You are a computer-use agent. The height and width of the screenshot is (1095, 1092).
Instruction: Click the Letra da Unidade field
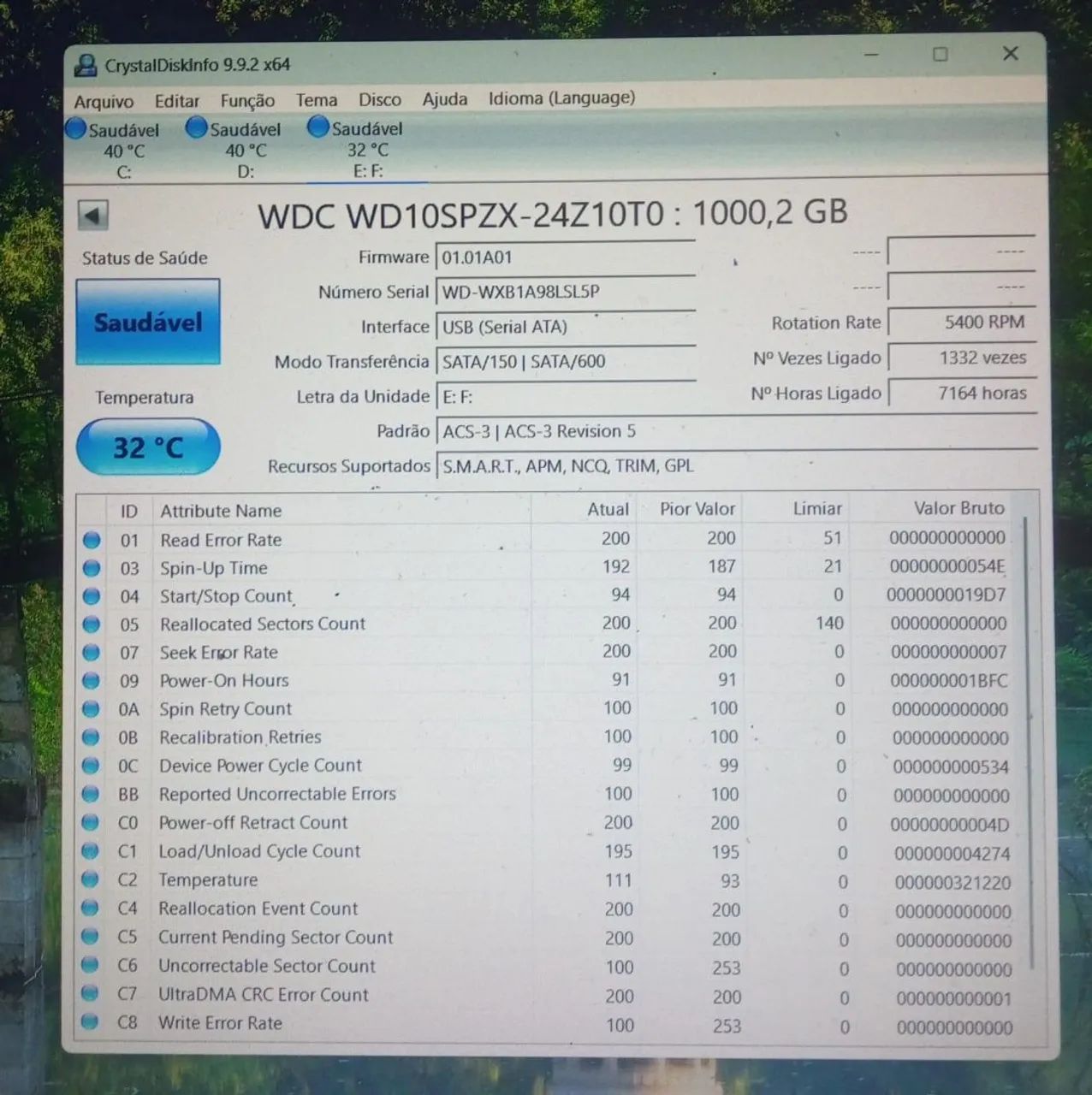pos(565,397)
